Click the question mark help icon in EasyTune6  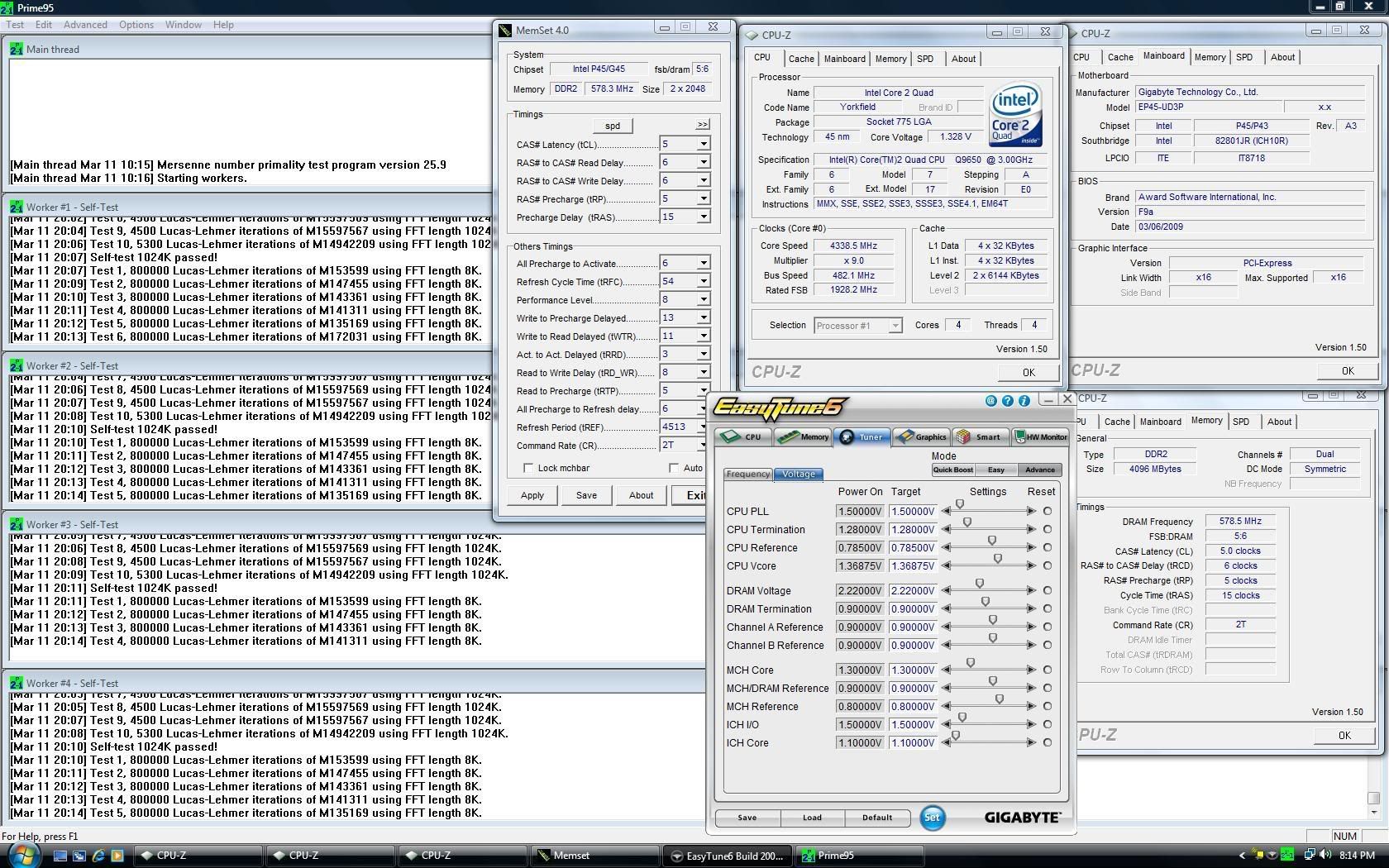[1007, 401]
